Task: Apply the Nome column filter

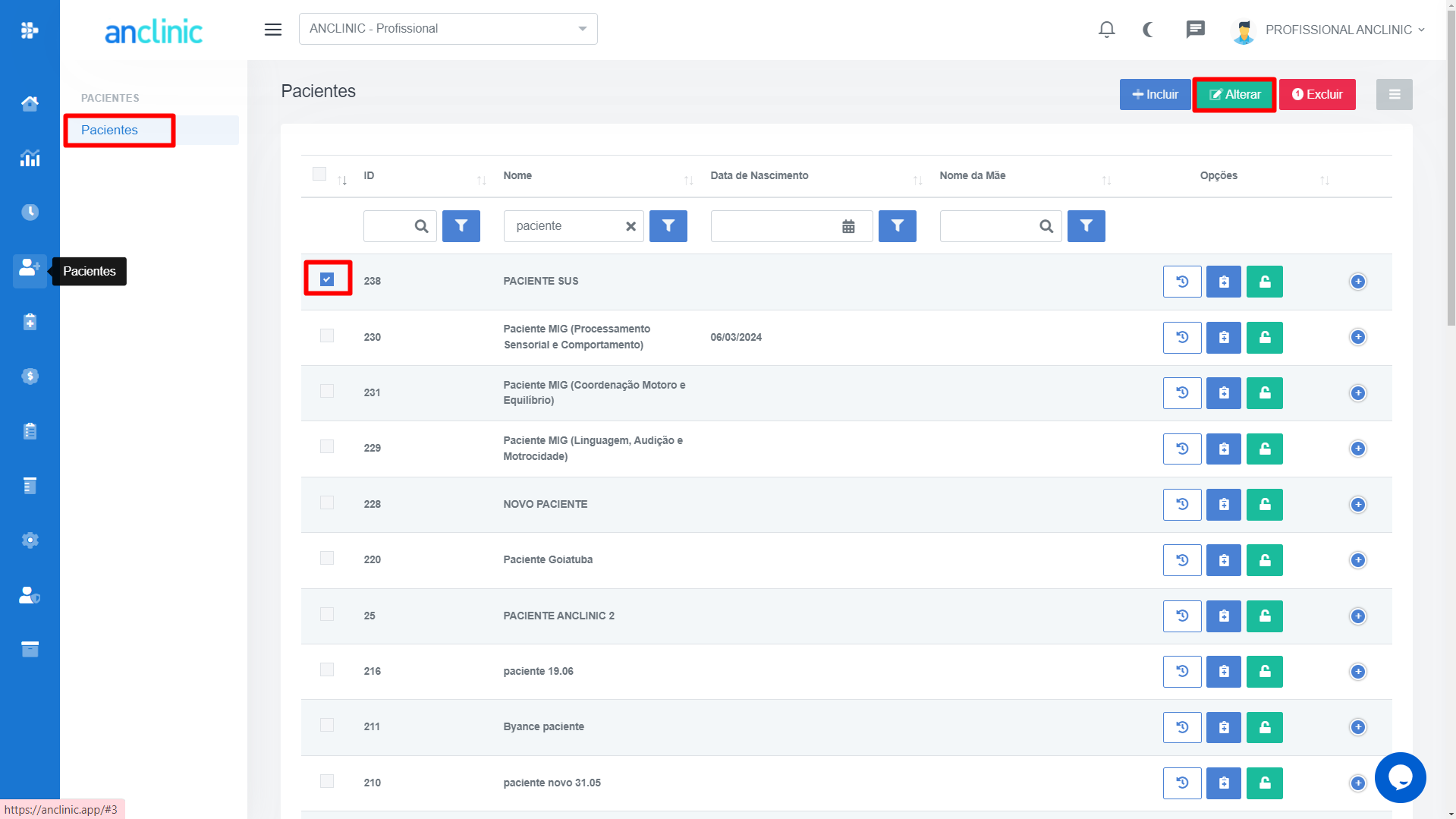Action: point(668,226)
